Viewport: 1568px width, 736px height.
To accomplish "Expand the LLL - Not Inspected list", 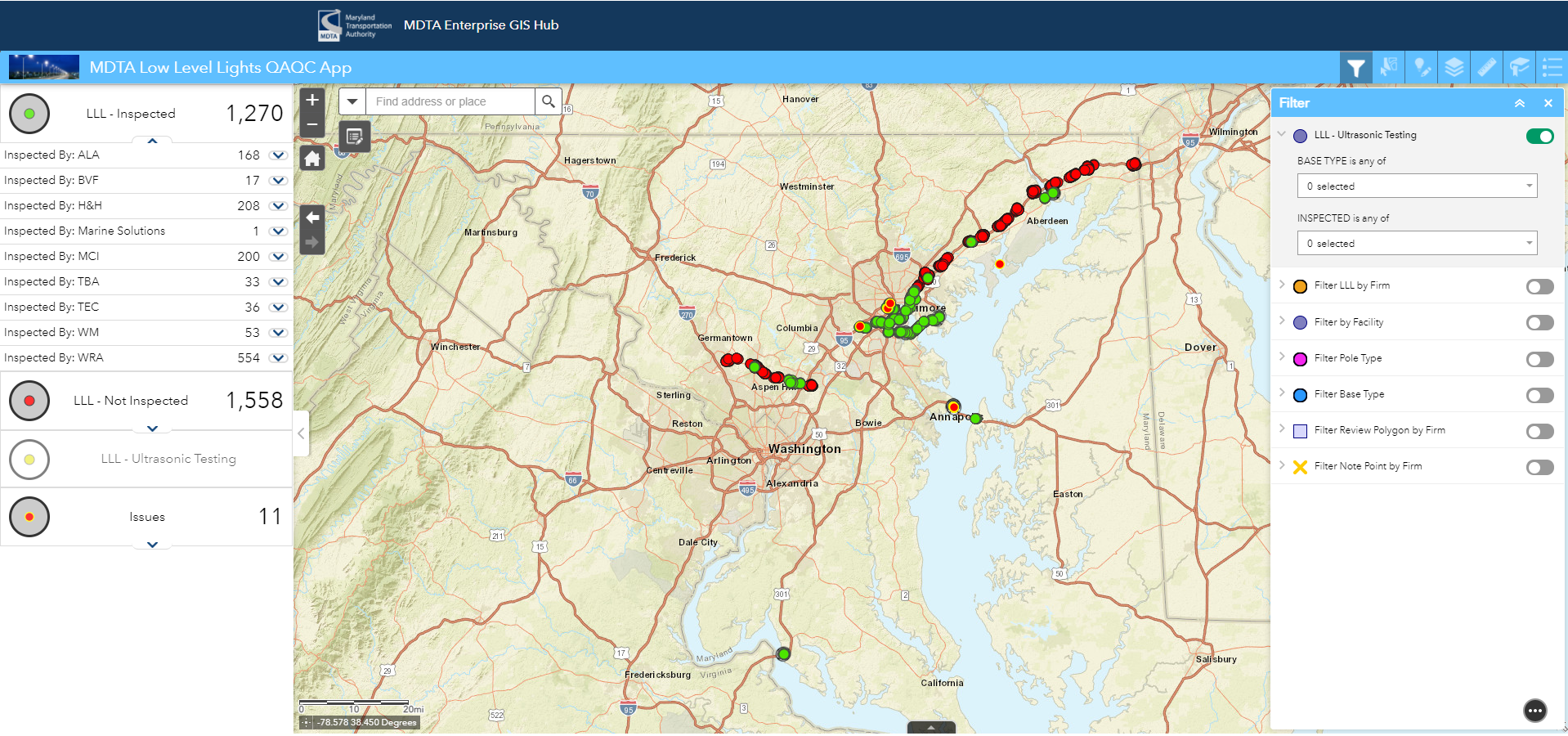I will pos(152,429).
